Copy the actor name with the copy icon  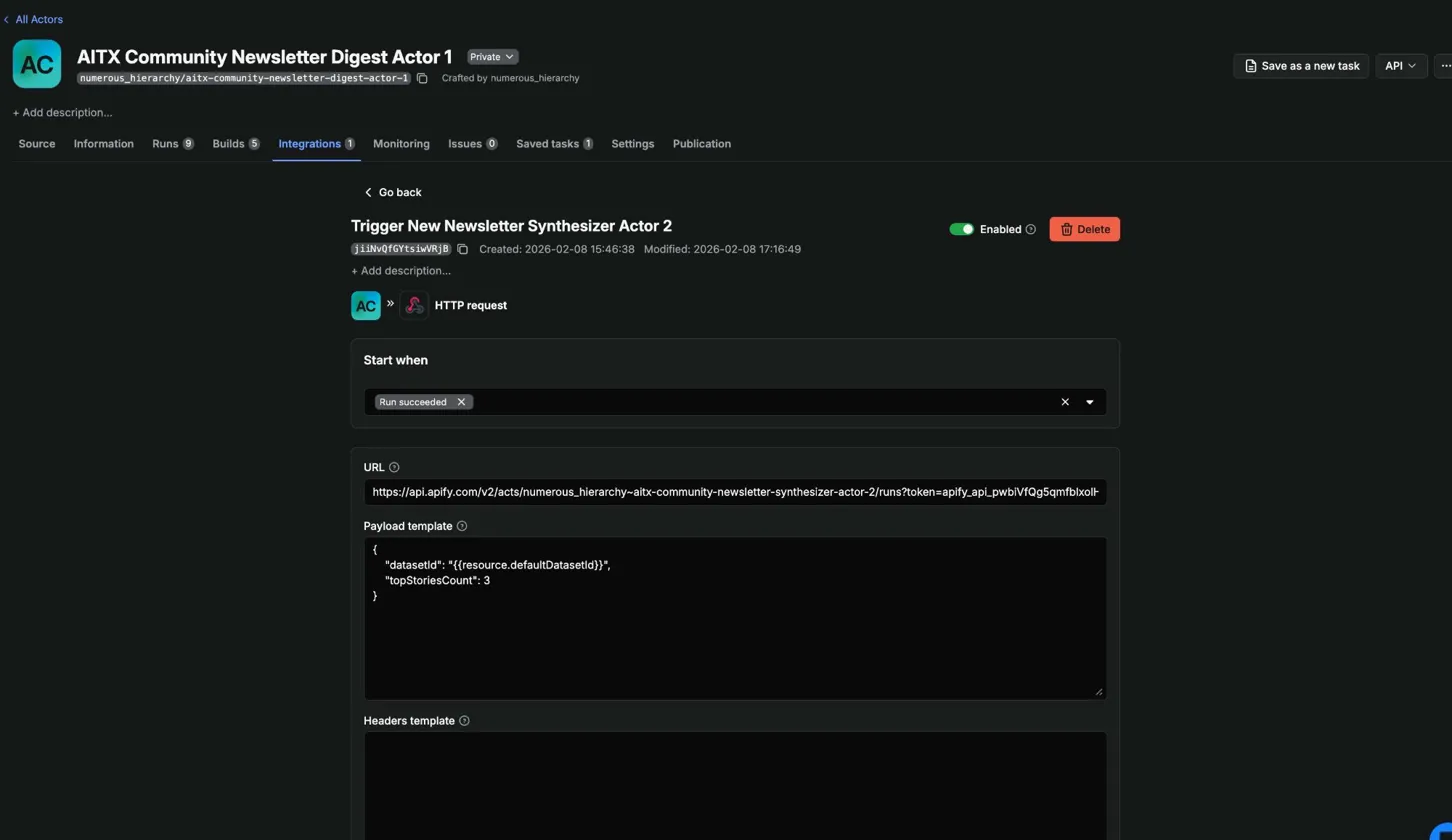[x=422, y=78]
